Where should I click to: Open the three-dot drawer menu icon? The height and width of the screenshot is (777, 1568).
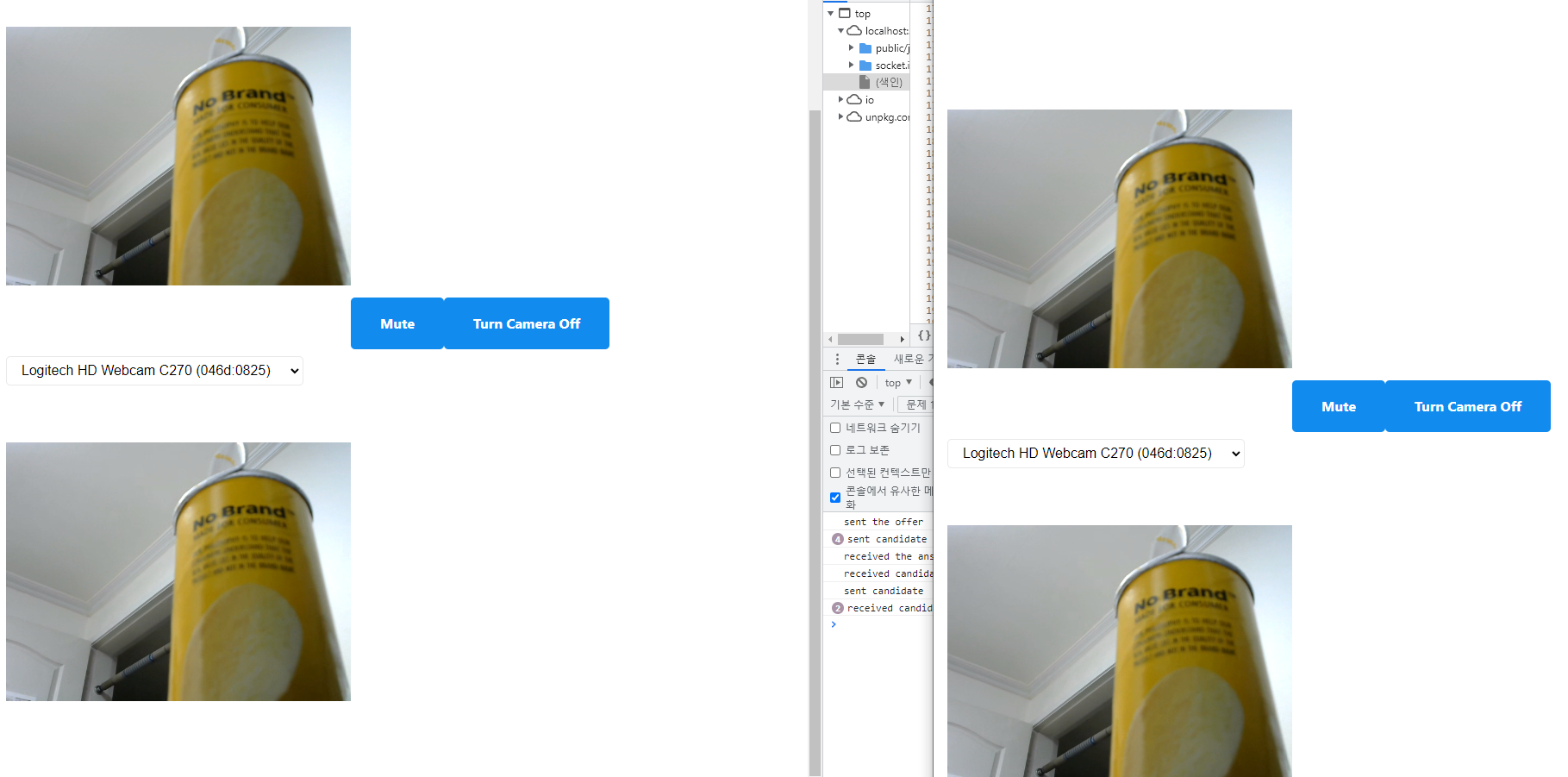(x=836, y=359)
